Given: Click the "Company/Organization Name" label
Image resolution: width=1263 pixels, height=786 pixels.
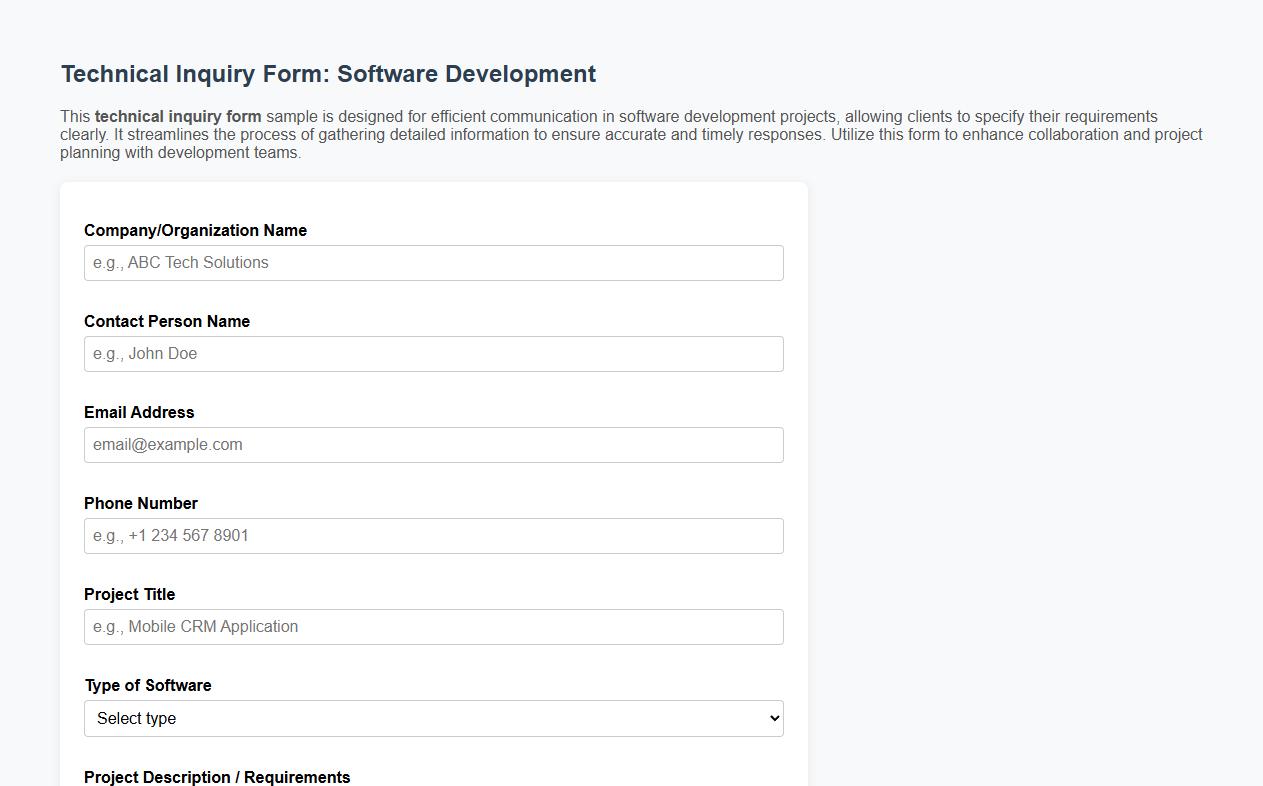Looking at the screenshot, I should pos(195,230).
